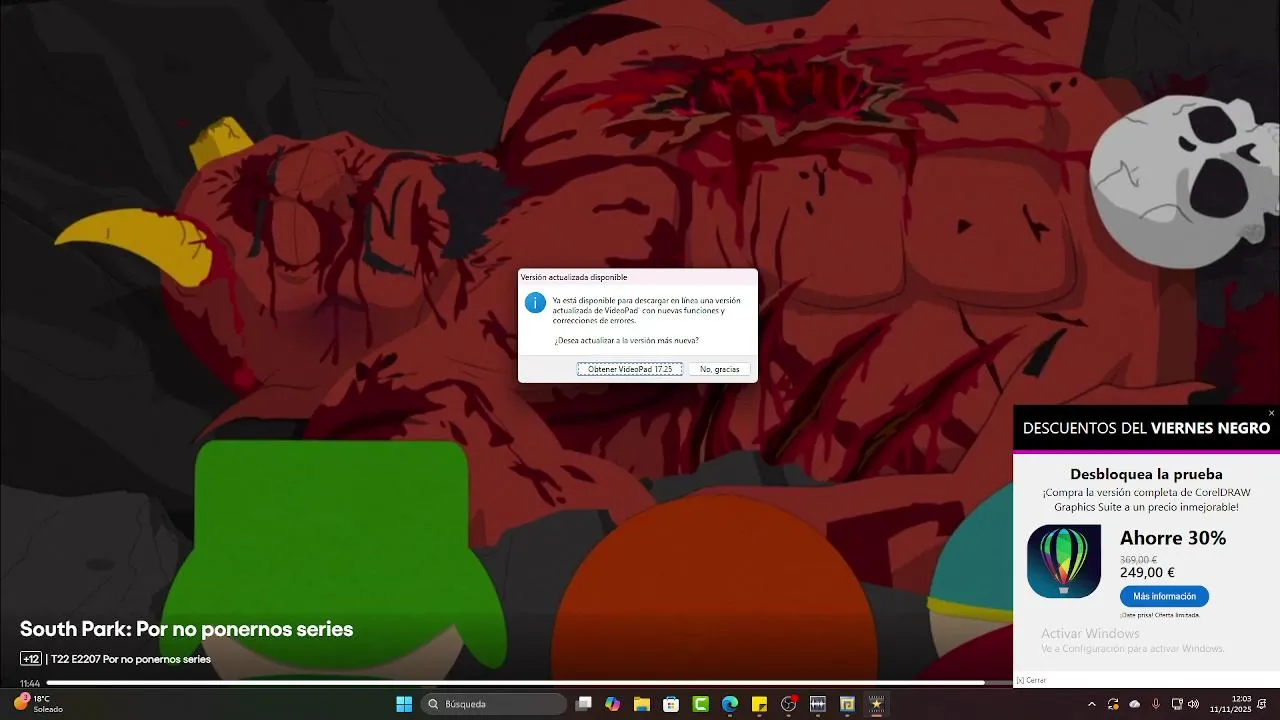This screenshot has width=1280, height=720.
Task: Close the Viernes Negro ad with X
Action: 1271,413
